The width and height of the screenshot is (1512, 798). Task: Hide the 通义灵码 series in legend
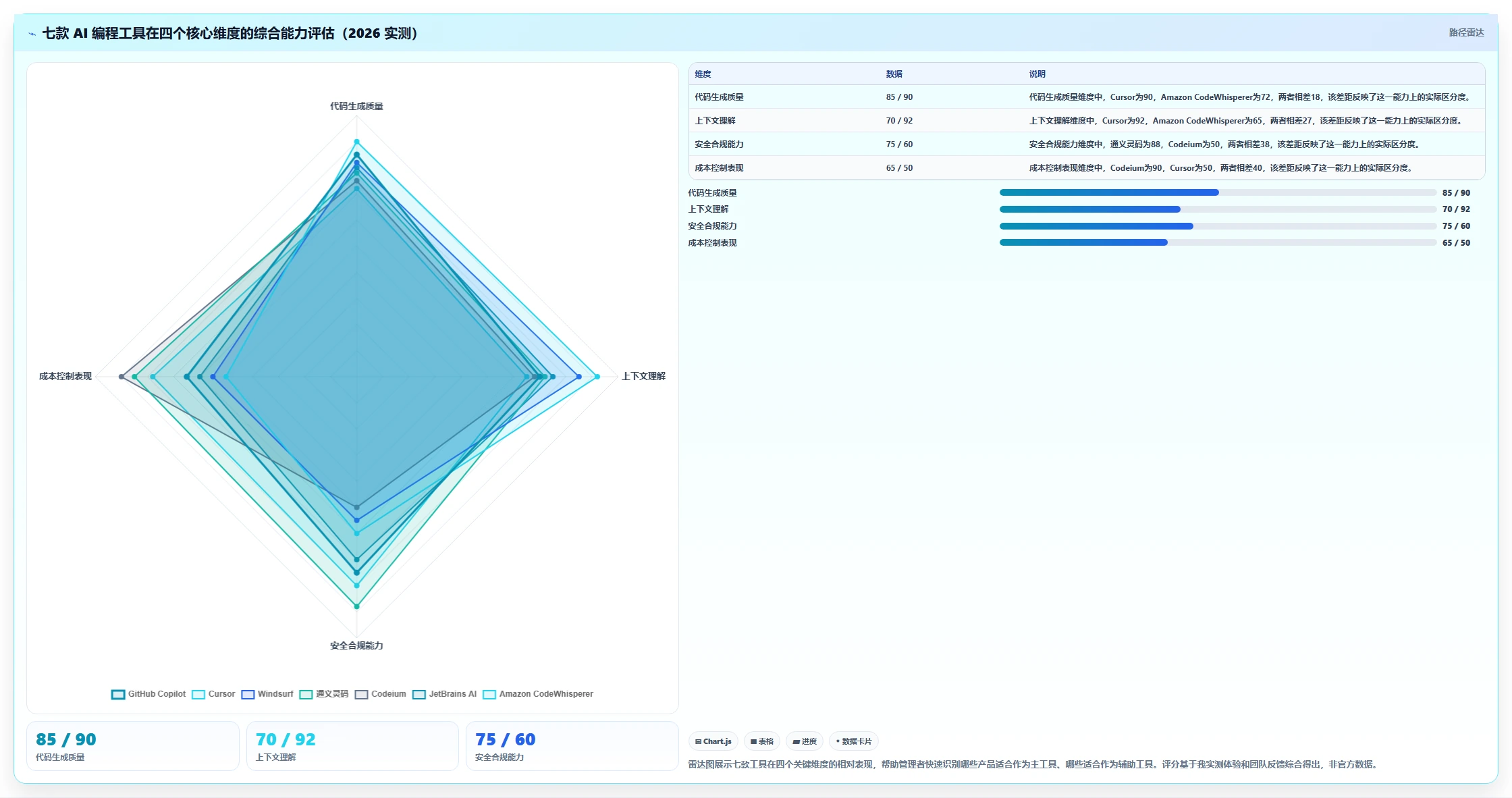[324, 694]
